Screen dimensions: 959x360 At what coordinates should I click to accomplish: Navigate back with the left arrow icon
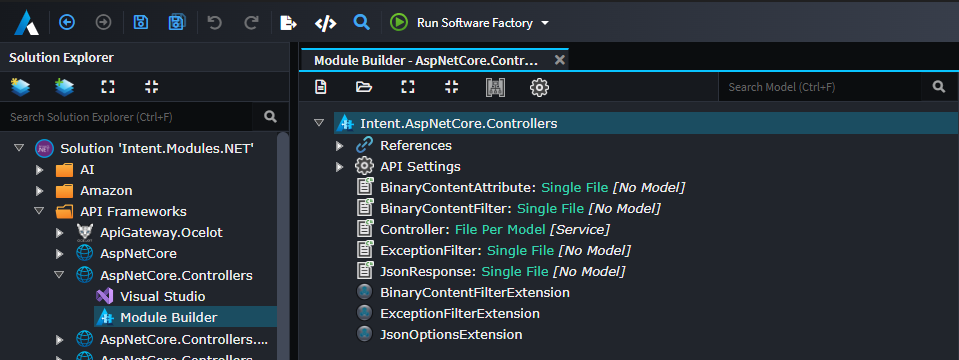pos(67,23)
